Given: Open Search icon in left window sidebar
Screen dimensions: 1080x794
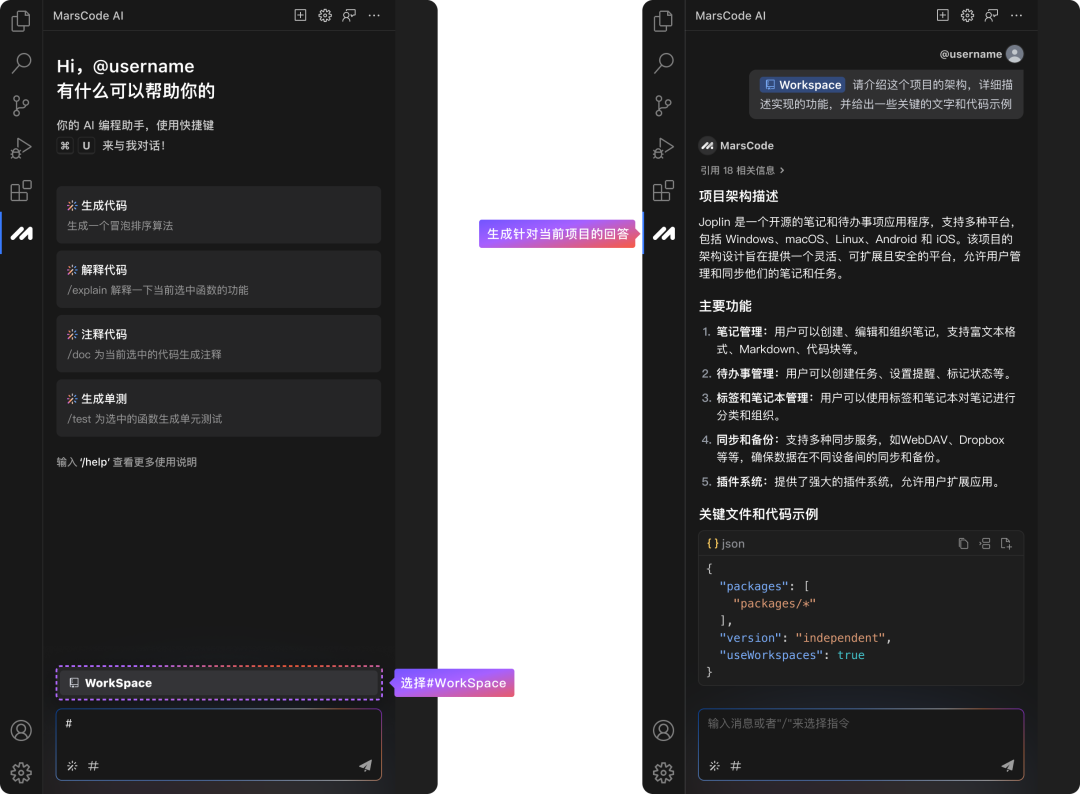Looking at the screenshot, I should click(21, 63).
